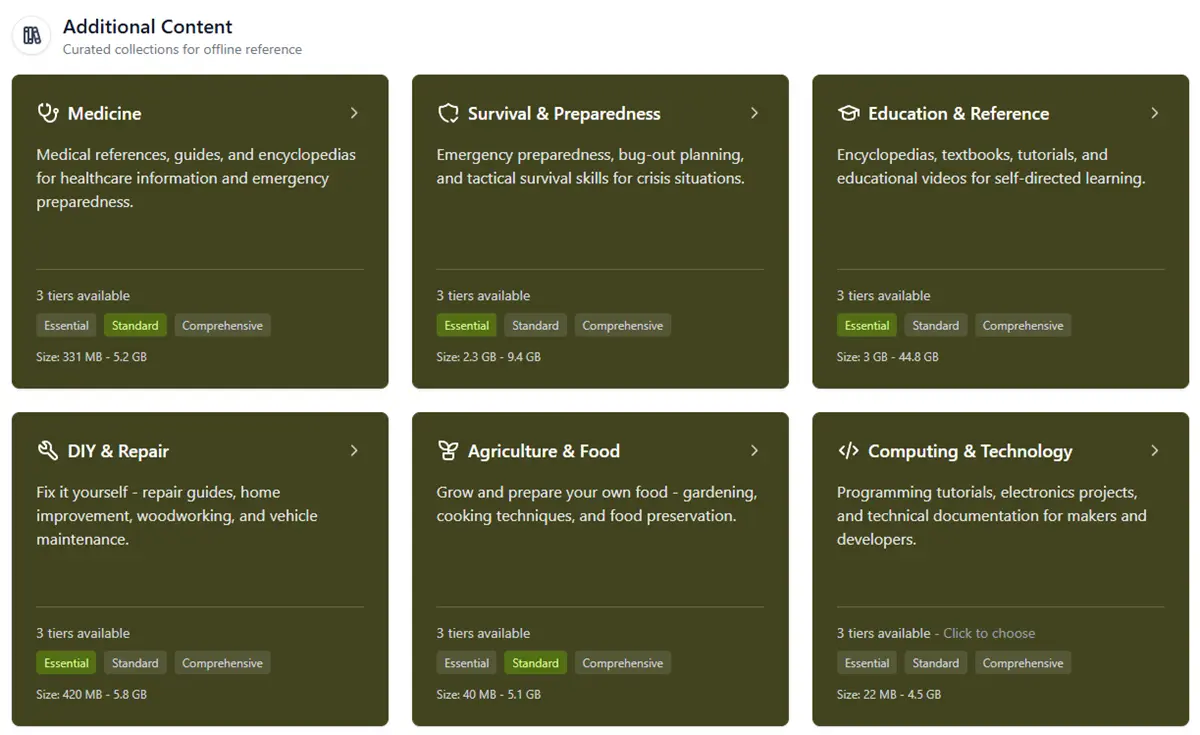This screenshot has height=735, width=1200.
Task: Open the Computing & Technology card title
Action: 969,451
